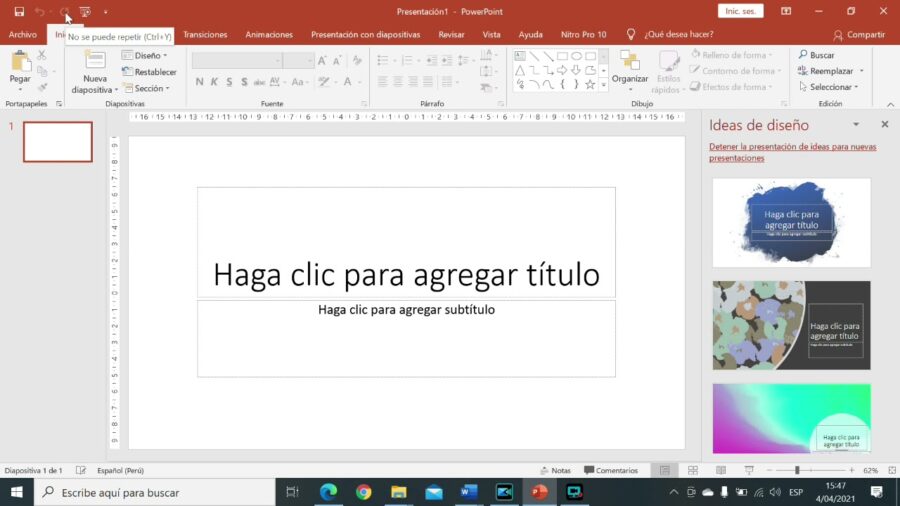Open the Revisar tab

pyautogui.click(x=451, y=34)
